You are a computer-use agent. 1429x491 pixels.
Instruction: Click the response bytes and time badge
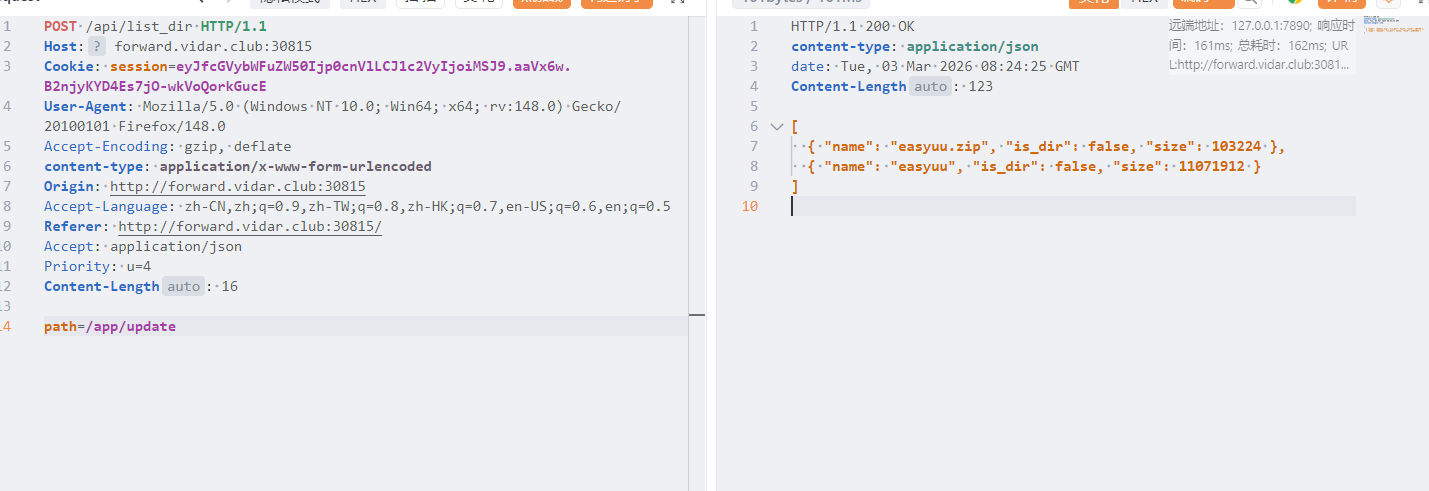(x=800, y=3)
